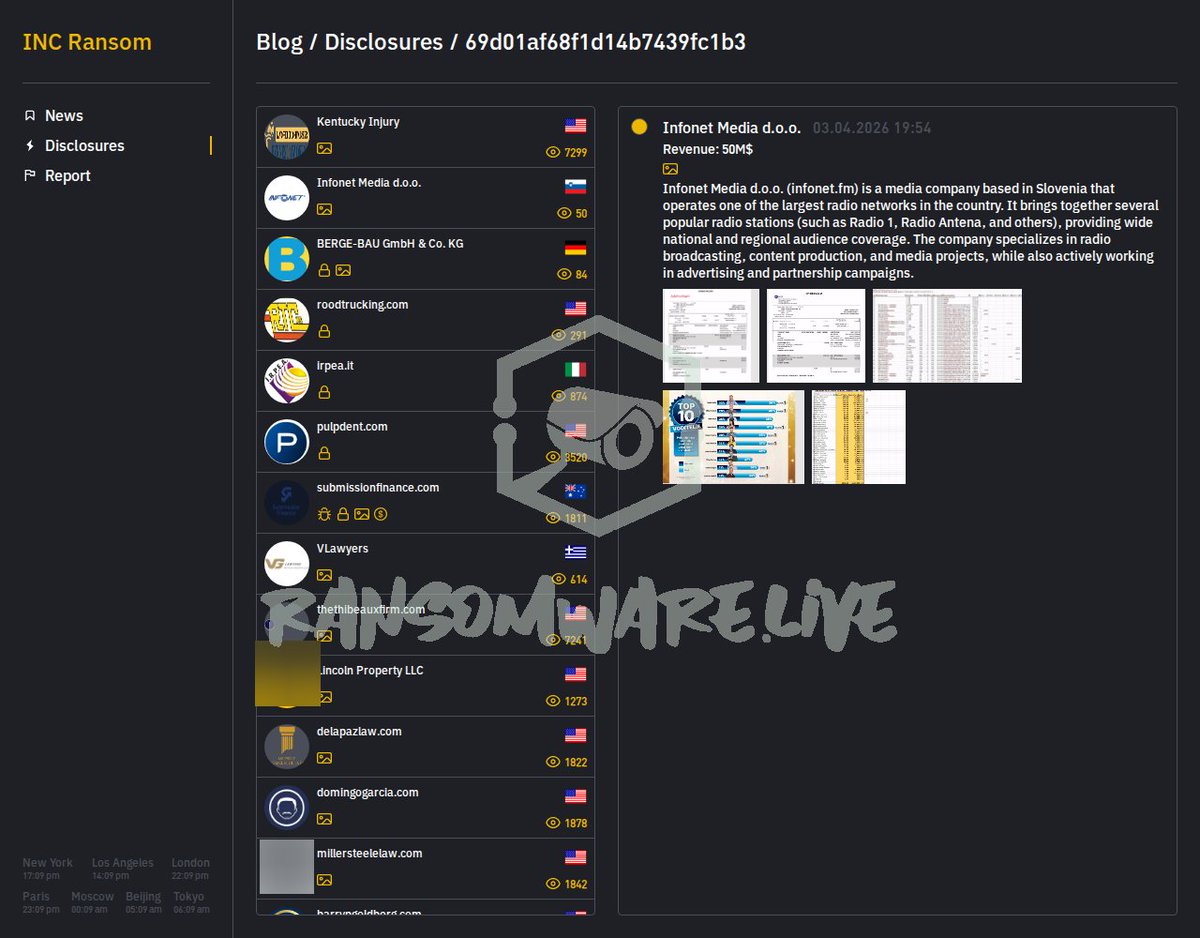Click the eye icon next to 84 views

pyautogui.click(x=564, y=275)
